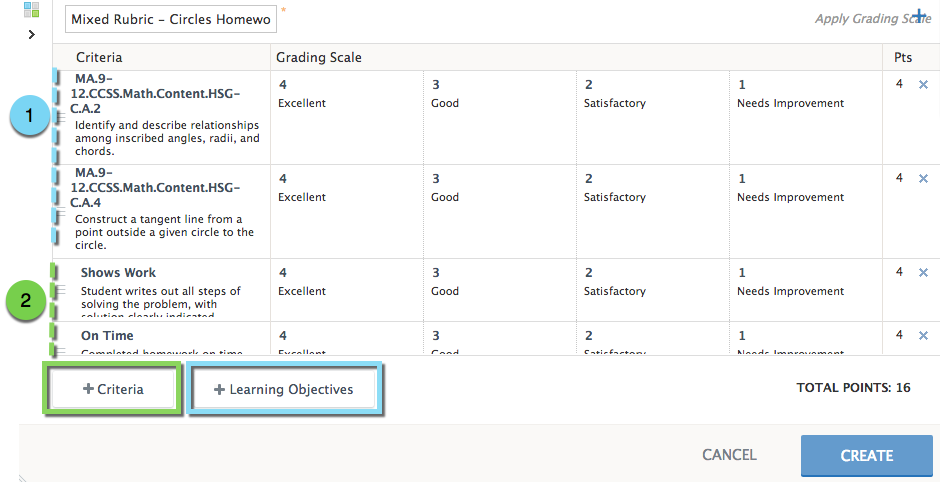Viewport: 940px width, 482px height.
Task: Click the drag handle for the HSG-C.A.4 row
Action: coord(60,212)
